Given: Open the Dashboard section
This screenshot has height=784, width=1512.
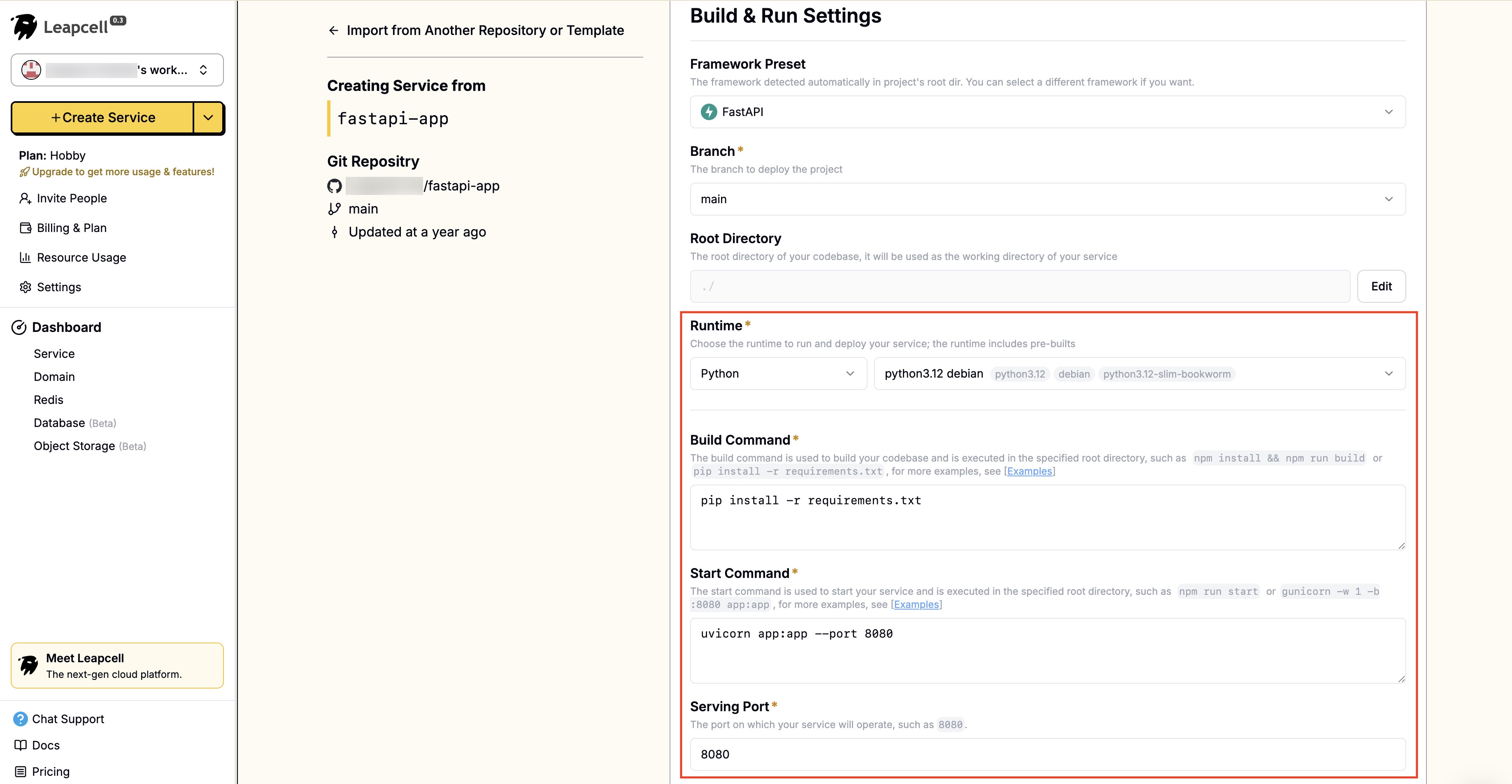Looking at the screenshot, I should [66, 327].
